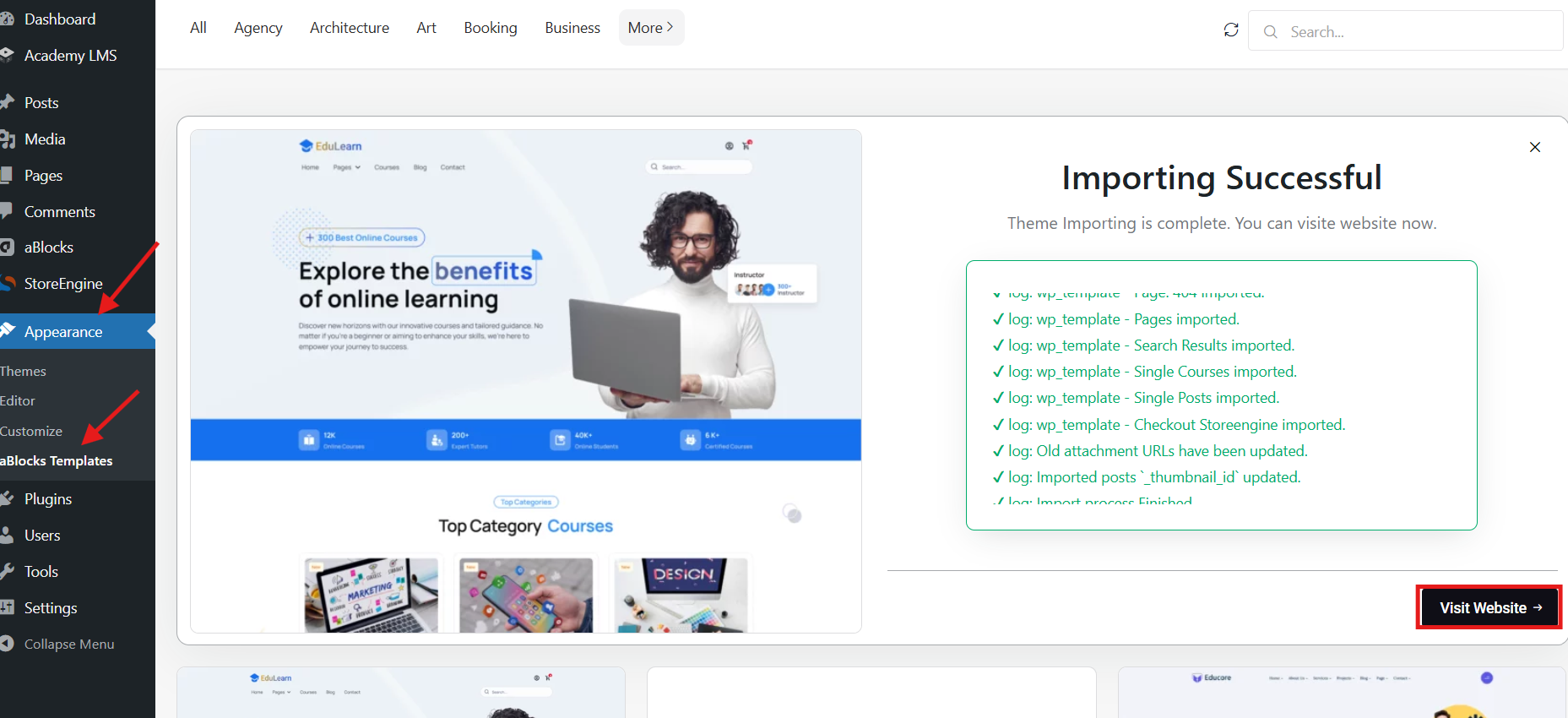Select the Agency category tab

tap(258, 28)
